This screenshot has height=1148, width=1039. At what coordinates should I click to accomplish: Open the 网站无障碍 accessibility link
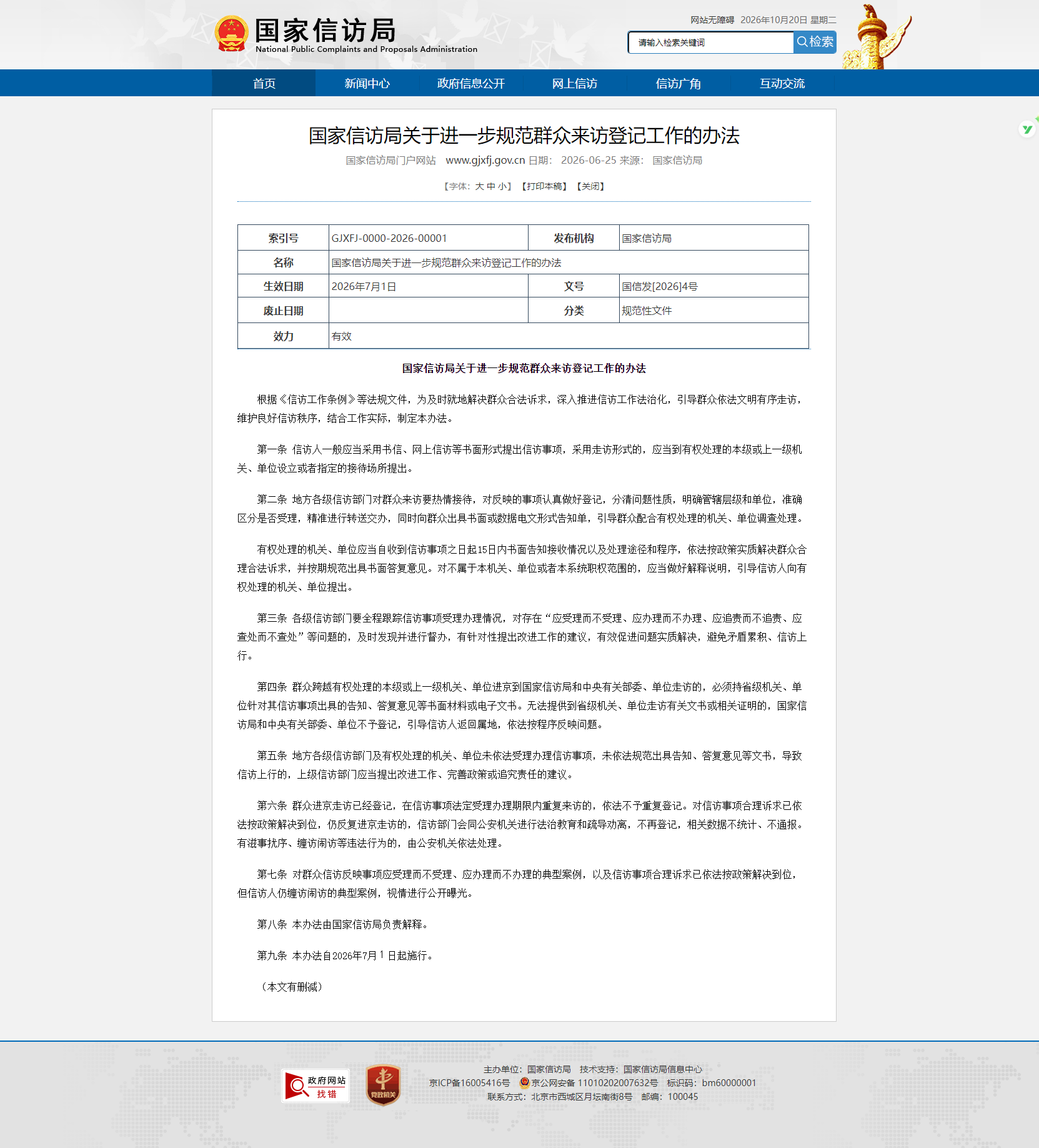pyautogui.click(x=712, y=20)
